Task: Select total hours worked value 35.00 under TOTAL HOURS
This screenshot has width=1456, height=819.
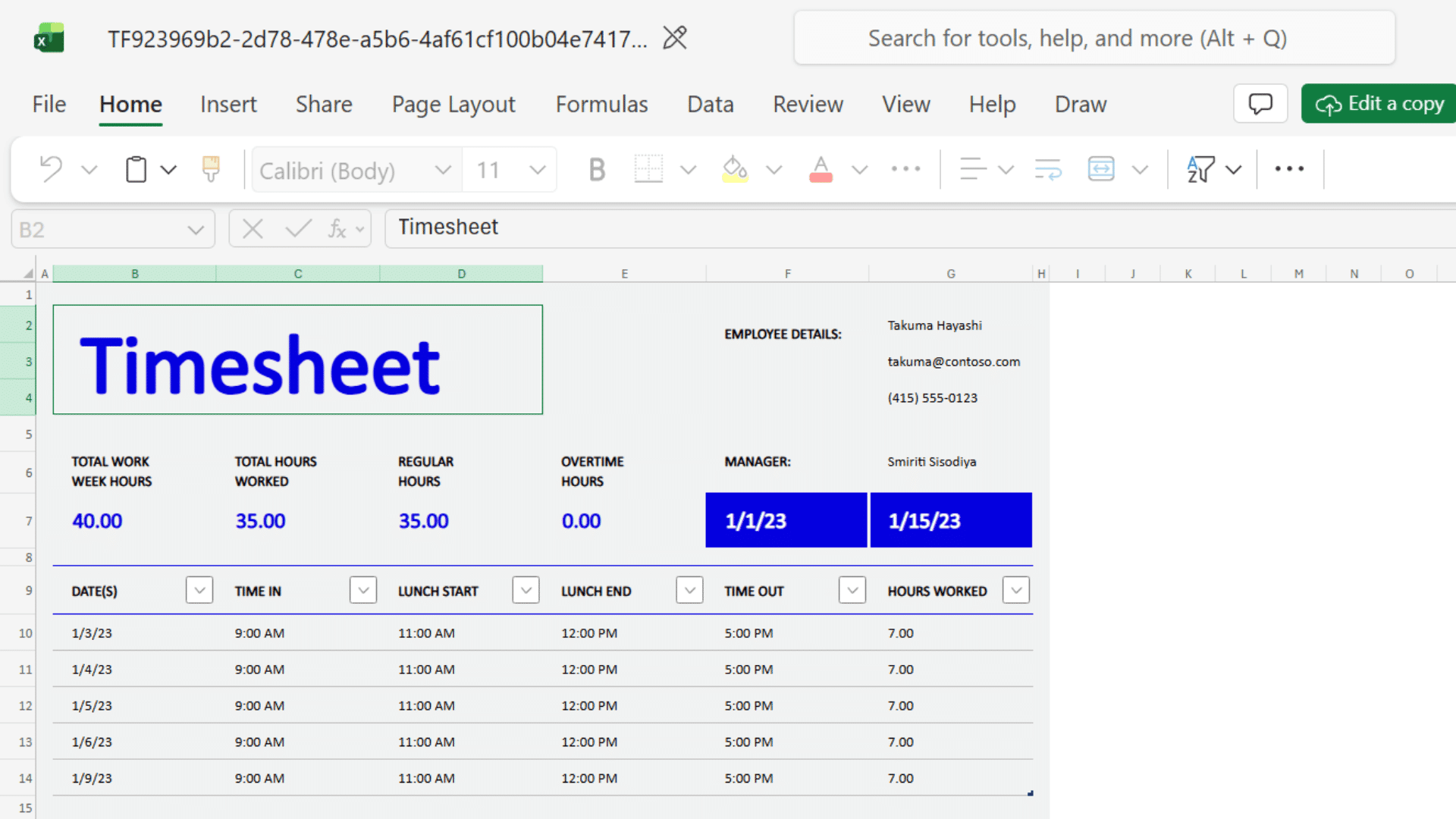Action: [x=260, y=521]
